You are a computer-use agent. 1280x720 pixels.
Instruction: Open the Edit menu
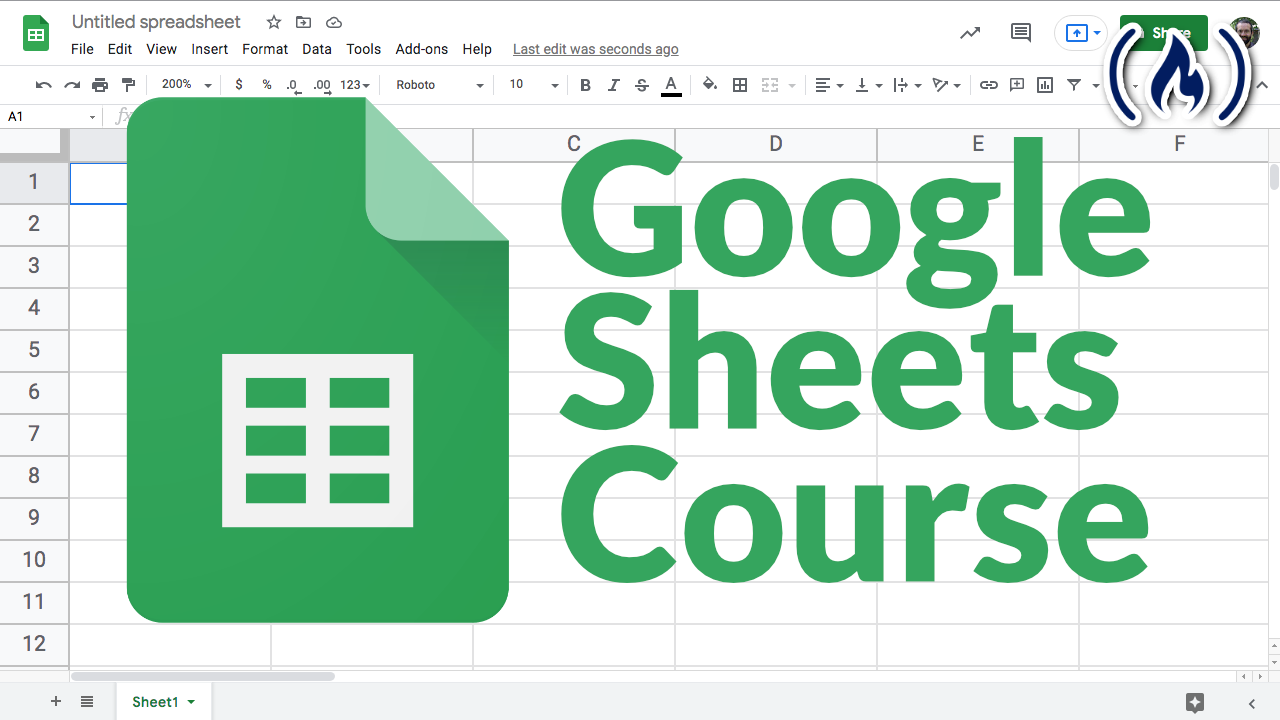[x=120, y=49]
